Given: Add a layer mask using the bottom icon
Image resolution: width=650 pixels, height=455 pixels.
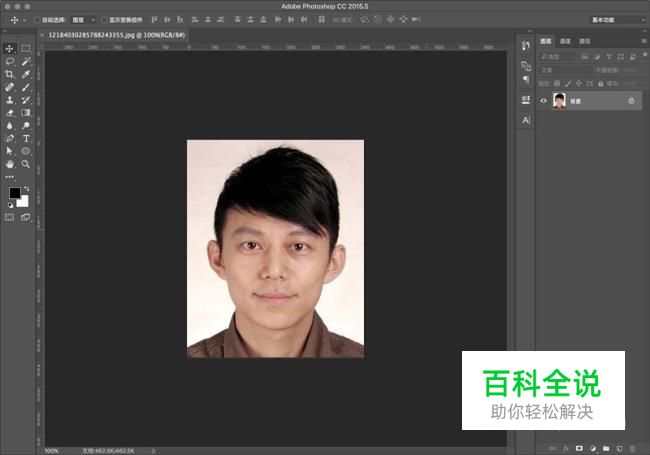Looking at the screenshot, I should click(x=579, y=448).
